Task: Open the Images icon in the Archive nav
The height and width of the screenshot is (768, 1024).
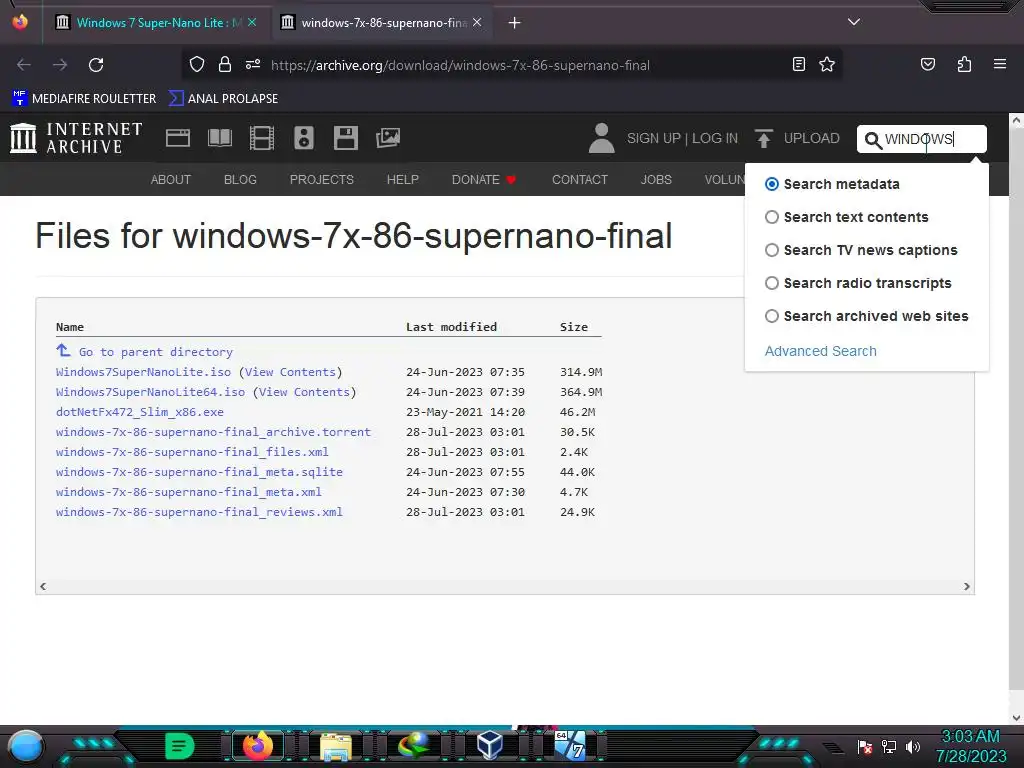Action: pyautogui.click(x=388, y=138)
